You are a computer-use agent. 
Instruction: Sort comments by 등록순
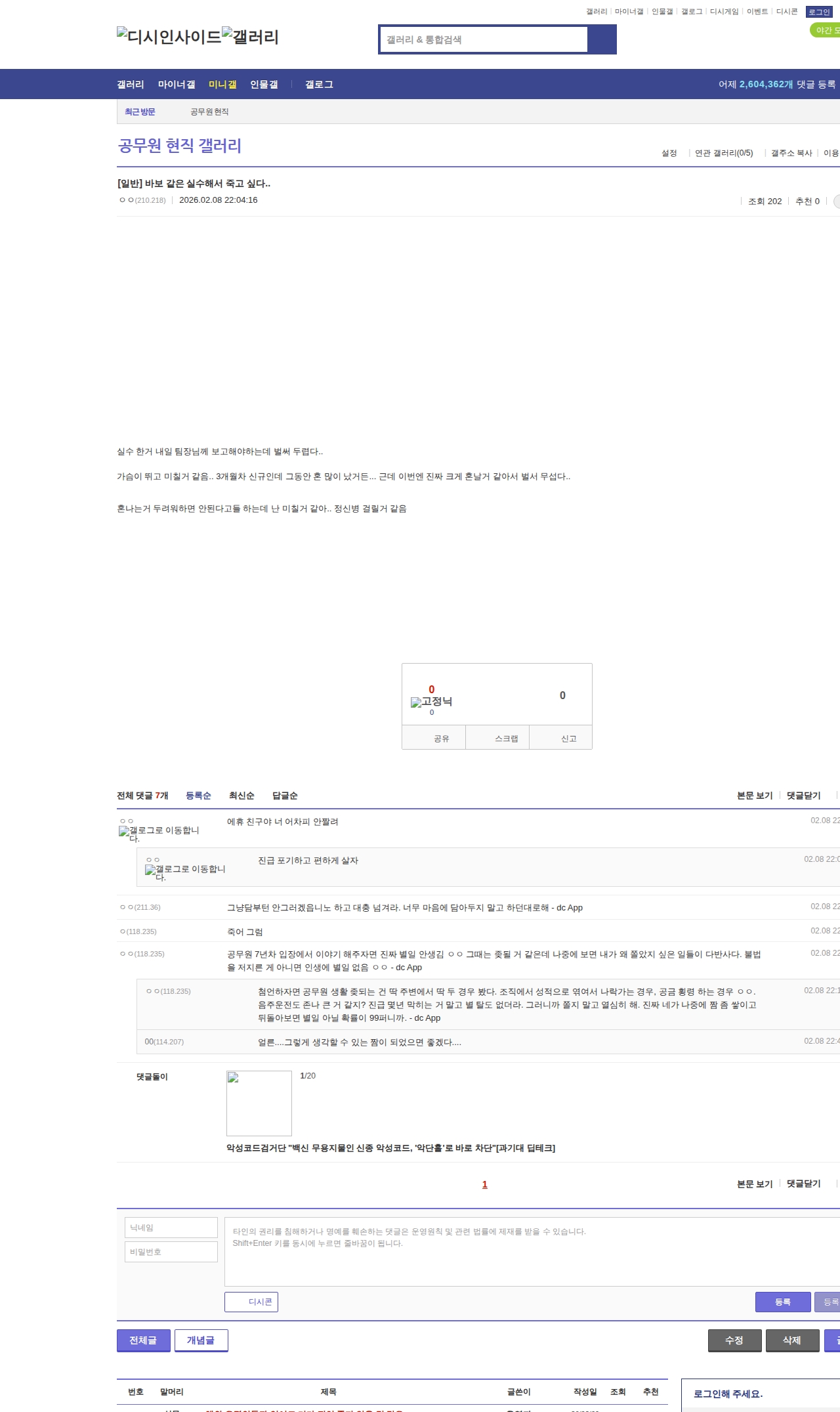(x=198, y=796)
